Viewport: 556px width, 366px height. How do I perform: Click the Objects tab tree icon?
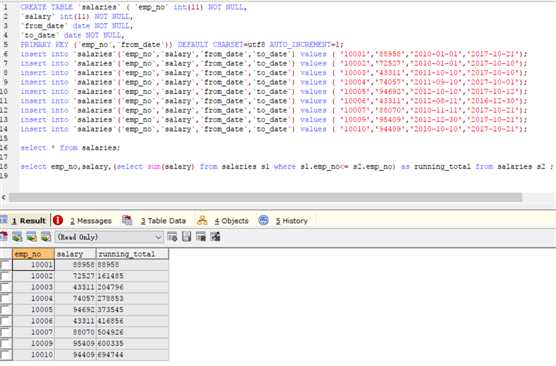202,220
